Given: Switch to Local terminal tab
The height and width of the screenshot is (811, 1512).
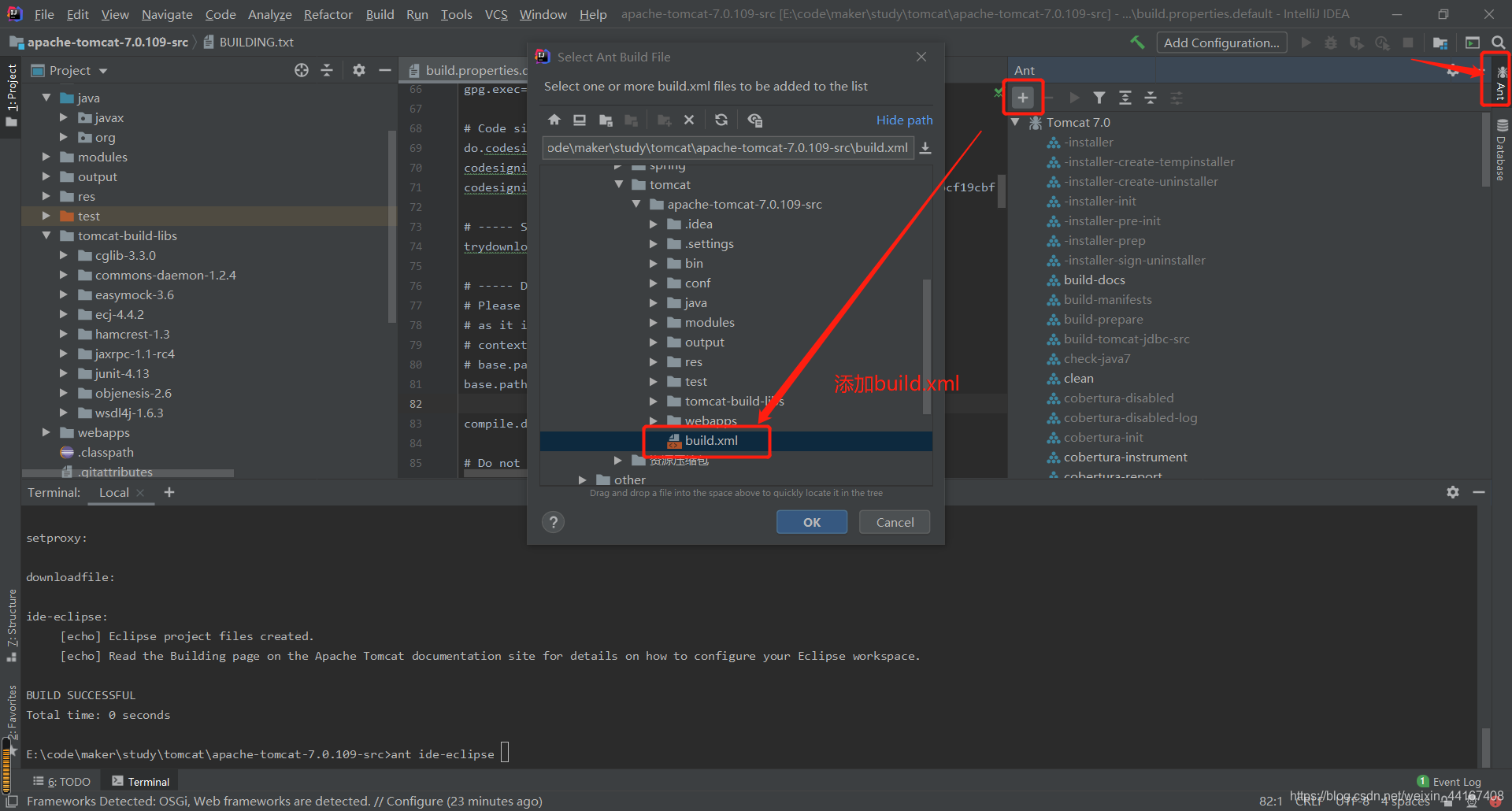Looking at the screenshot, I should pyautogui.click(x=114, y=492).
